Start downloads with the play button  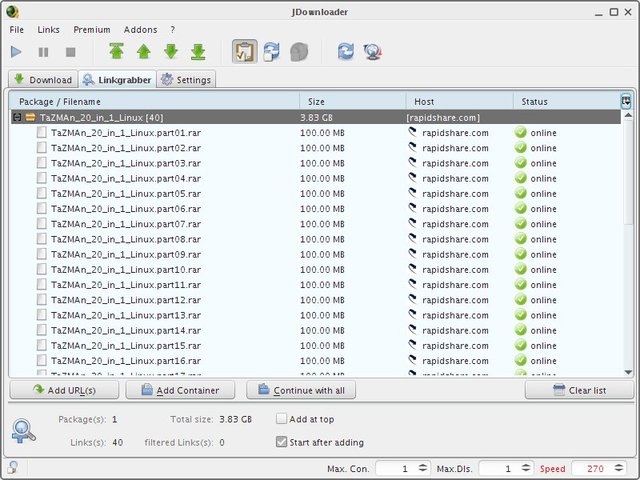click(16, 52)
